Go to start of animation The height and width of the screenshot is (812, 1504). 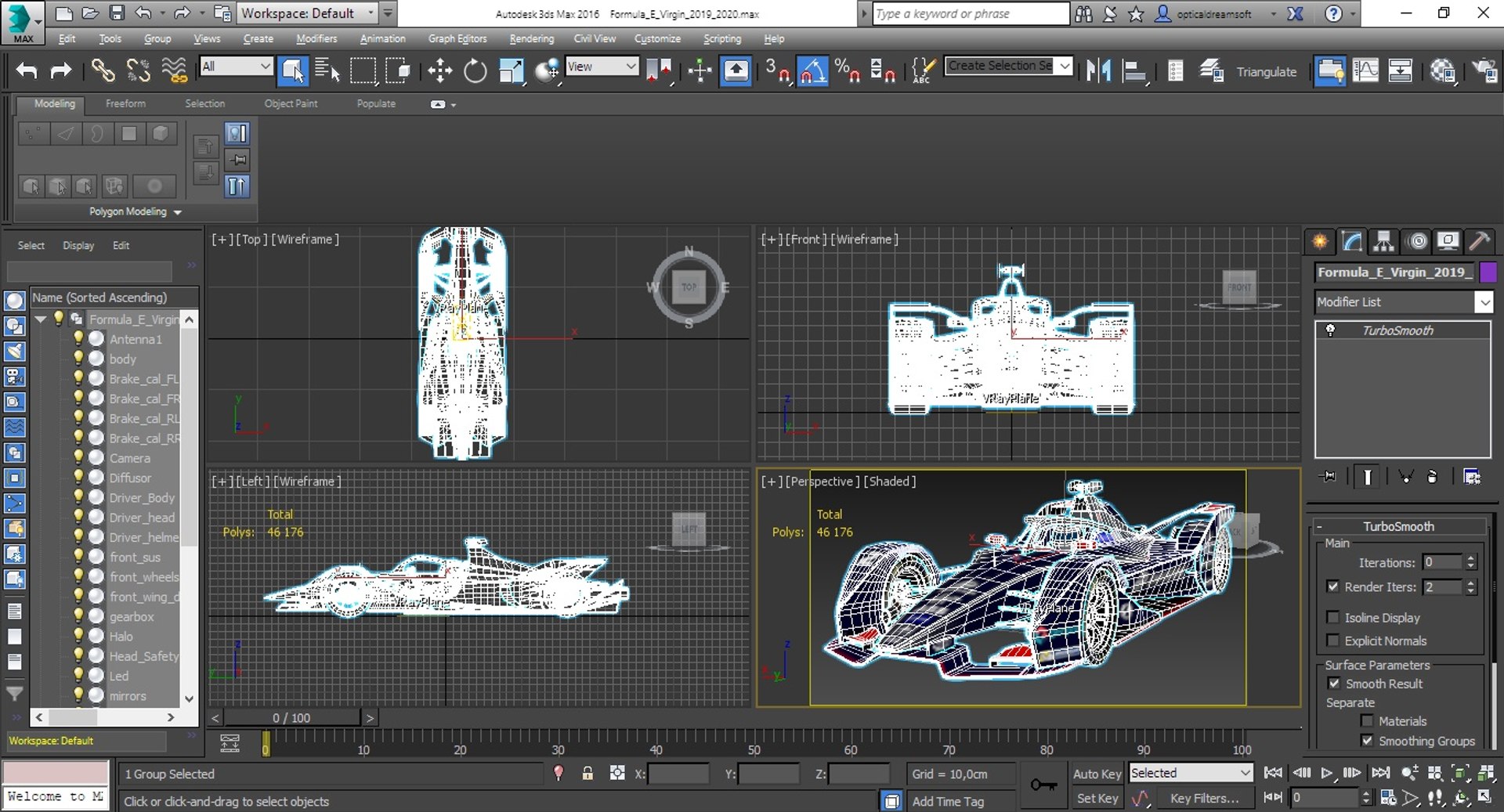click(1274, 773)
